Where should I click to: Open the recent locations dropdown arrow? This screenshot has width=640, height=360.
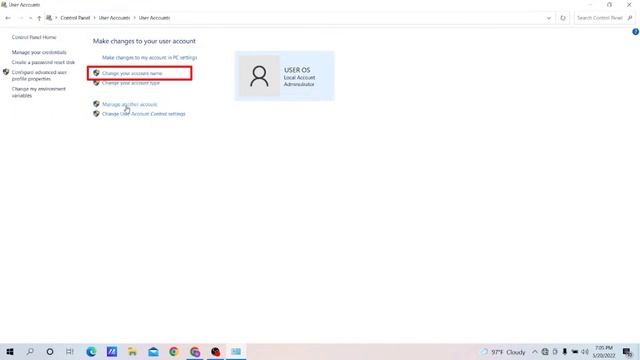[x=30, y=18]
